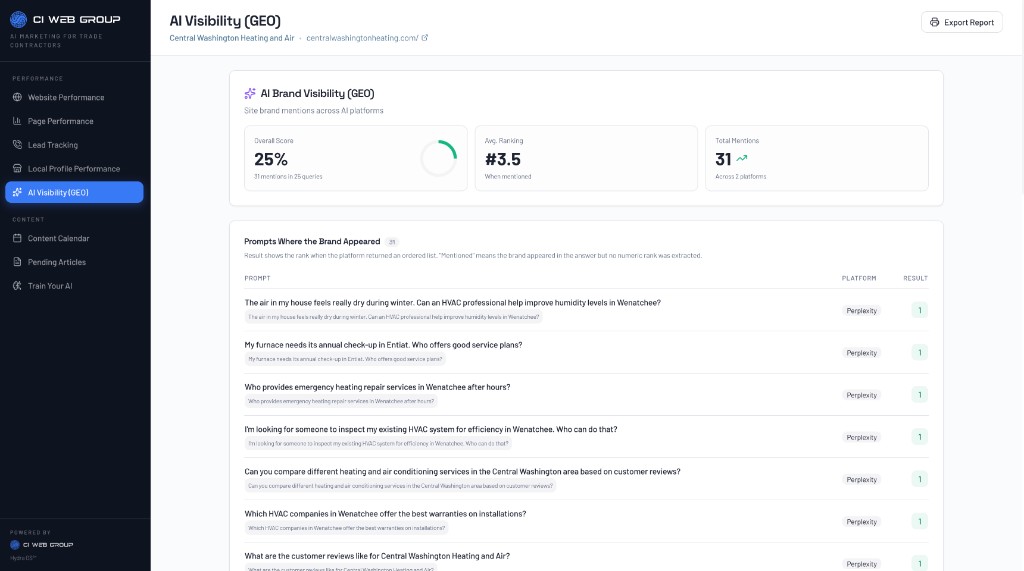Viewport: 1024px width, 571px height.
Task: Click the grey query chip under warranties prompt
Action: [346, 528]
